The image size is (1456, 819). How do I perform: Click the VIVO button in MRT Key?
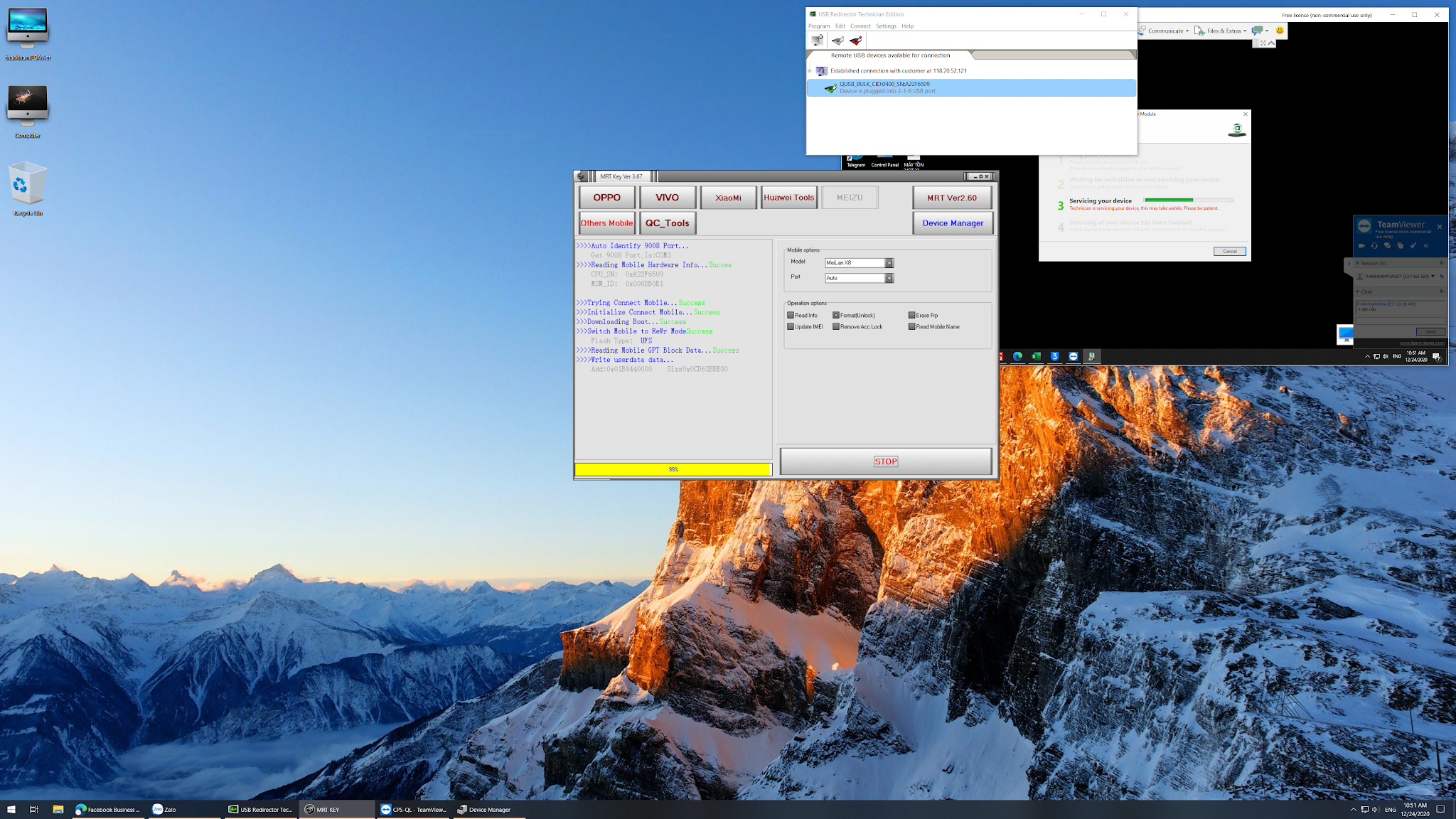(x=667, y=198)
